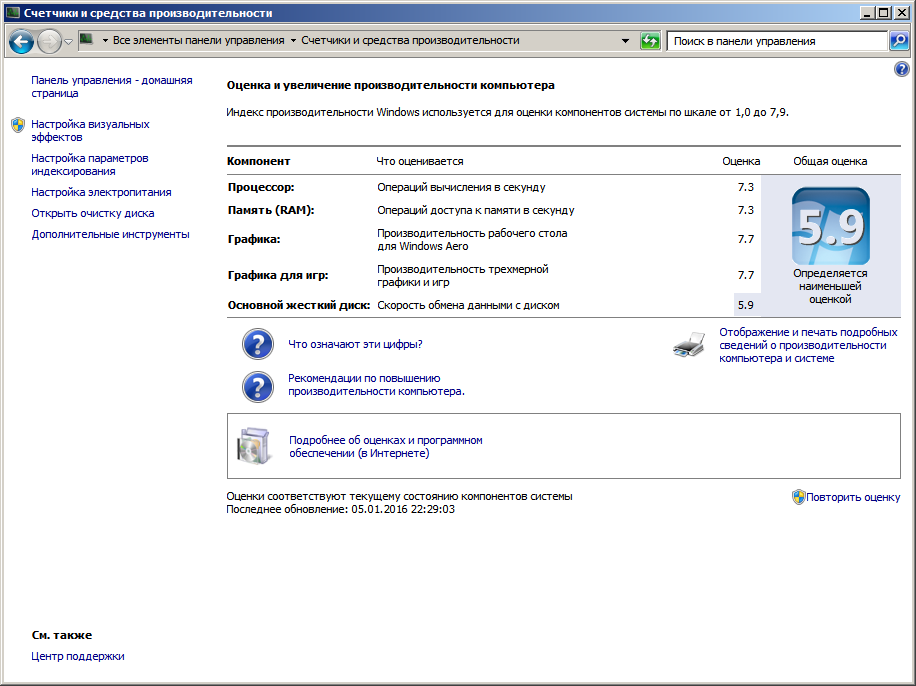This screenshot has width=916, height=686.
Task: Open 'Дополнительные инструменты' link
Action: point(110,234)
